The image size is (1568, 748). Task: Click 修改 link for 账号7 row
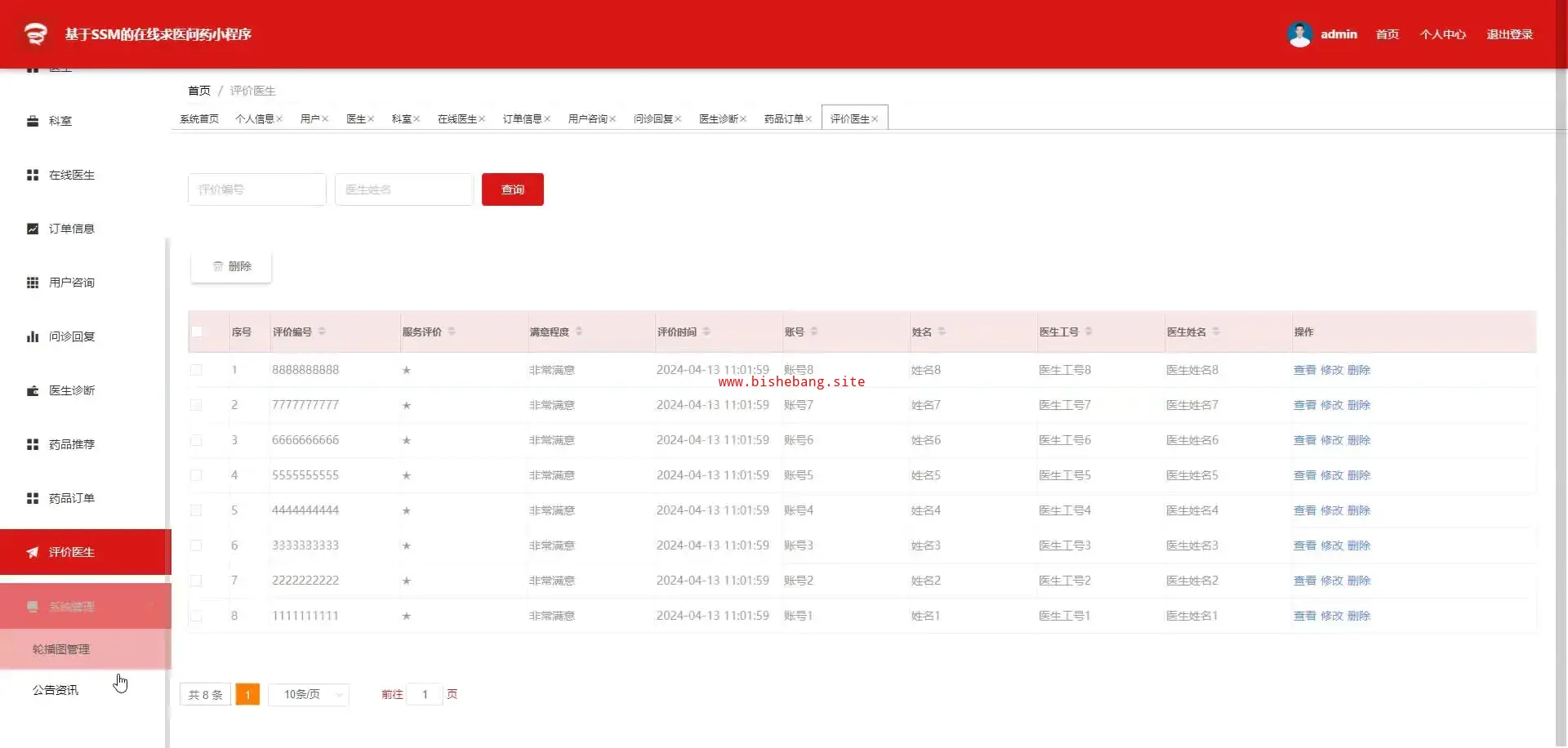coord(1331,405)
